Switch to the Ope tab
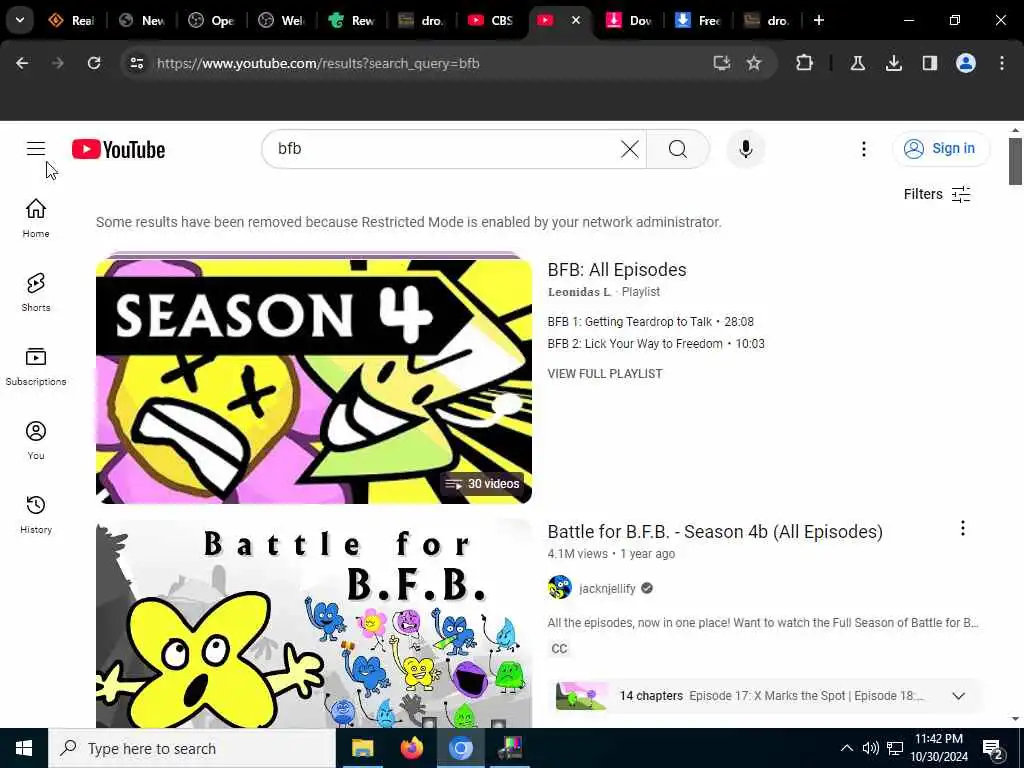The height and width of the screenshot is (768, 1024). coord(212,20)
